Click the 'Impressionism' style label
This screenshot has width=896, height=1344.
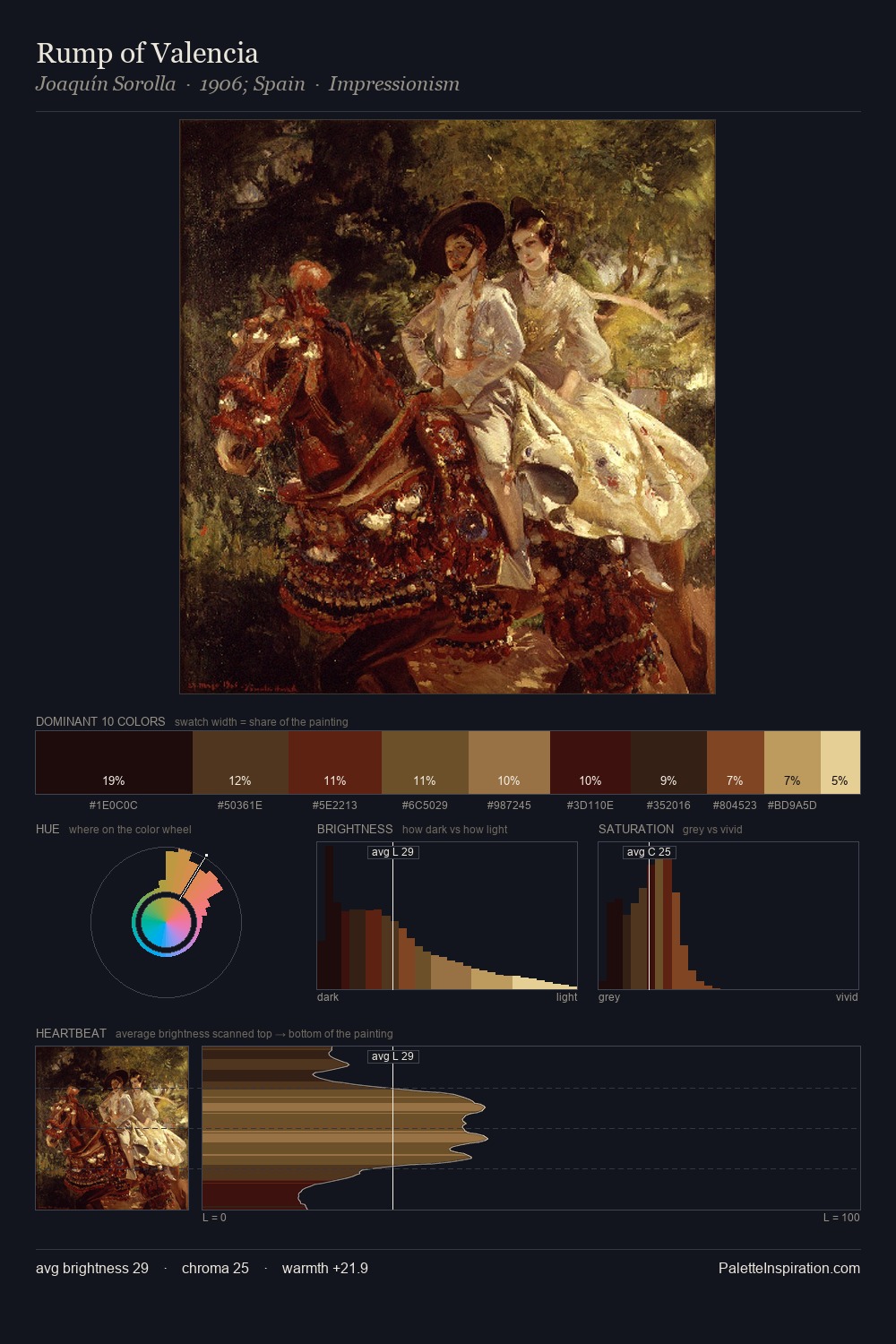[x=394, y=84]
